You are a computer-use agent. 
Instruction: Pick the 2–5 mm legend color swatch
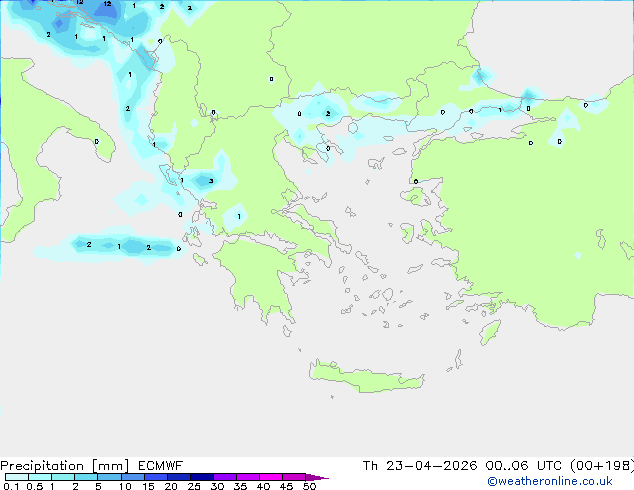pos(86,477)
